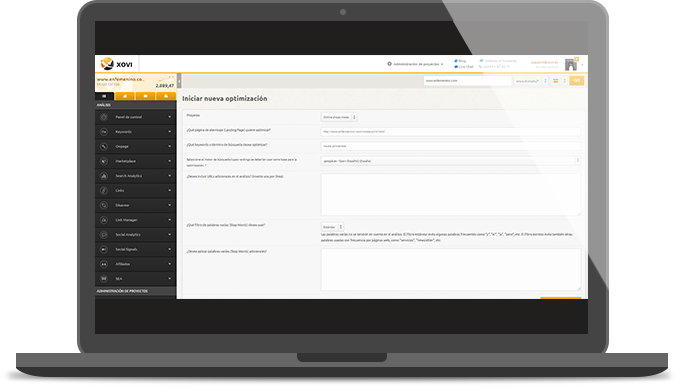Open the user account dropdown arrow
This screenshot has width=678, height=387.
point(582,65)
